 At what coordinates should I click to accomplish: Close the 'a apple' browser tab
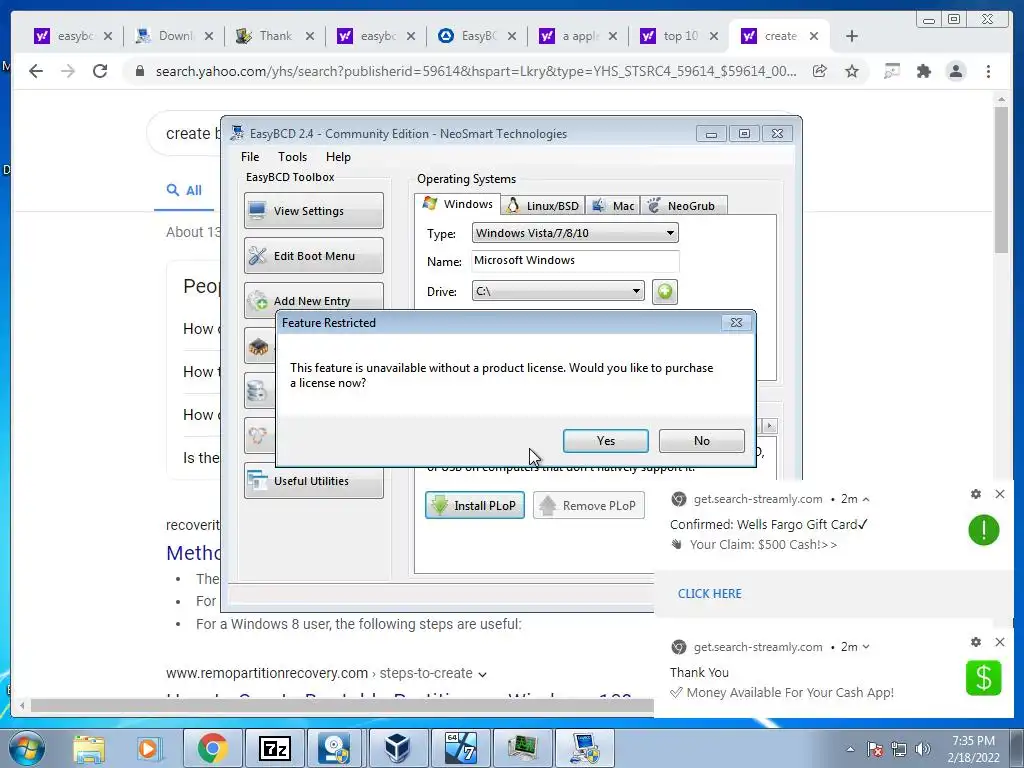click(x=613, y=36)
